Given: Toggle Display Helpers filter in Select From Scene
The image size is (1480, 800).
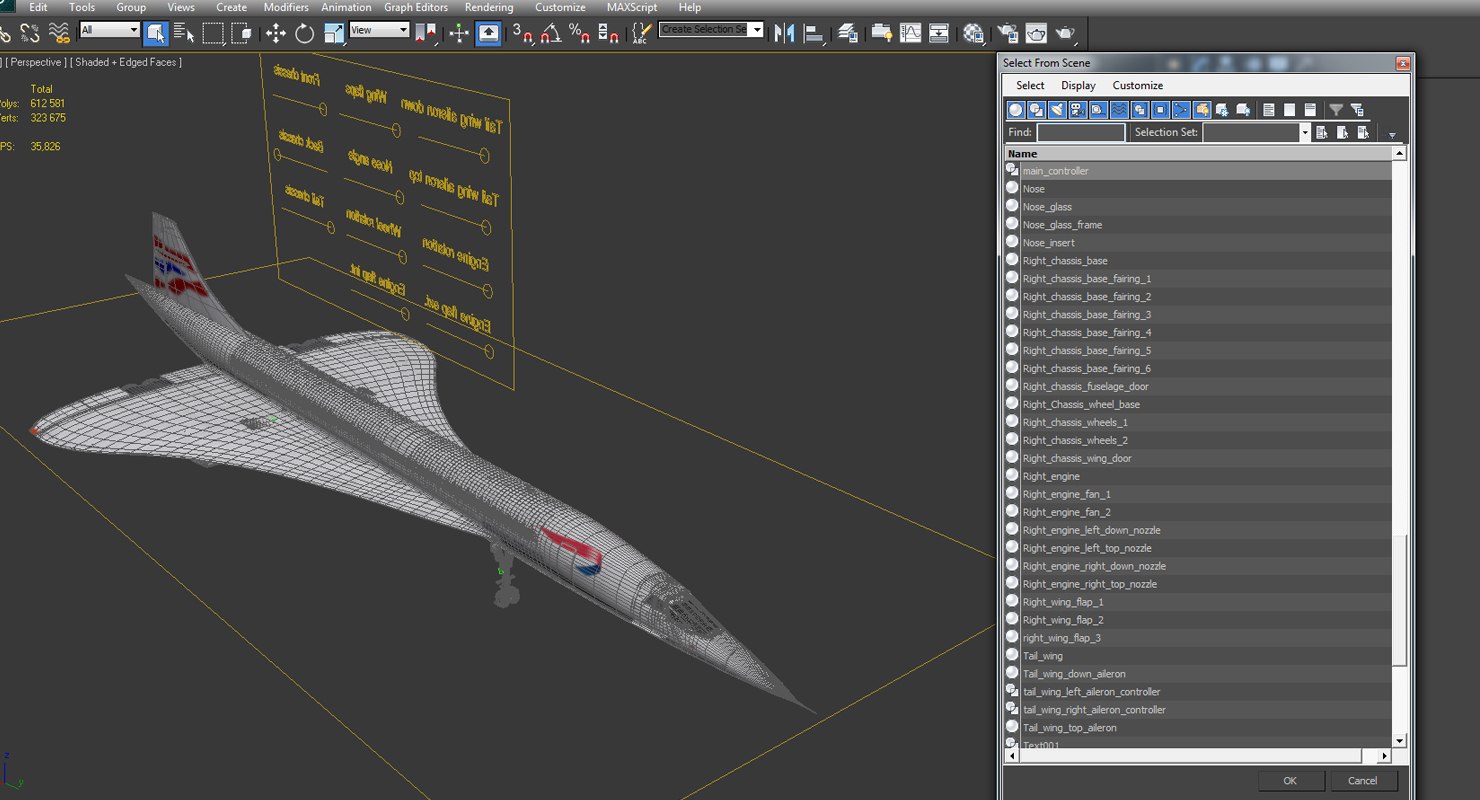Looking at the screenshot, I should coord(1099,110).
